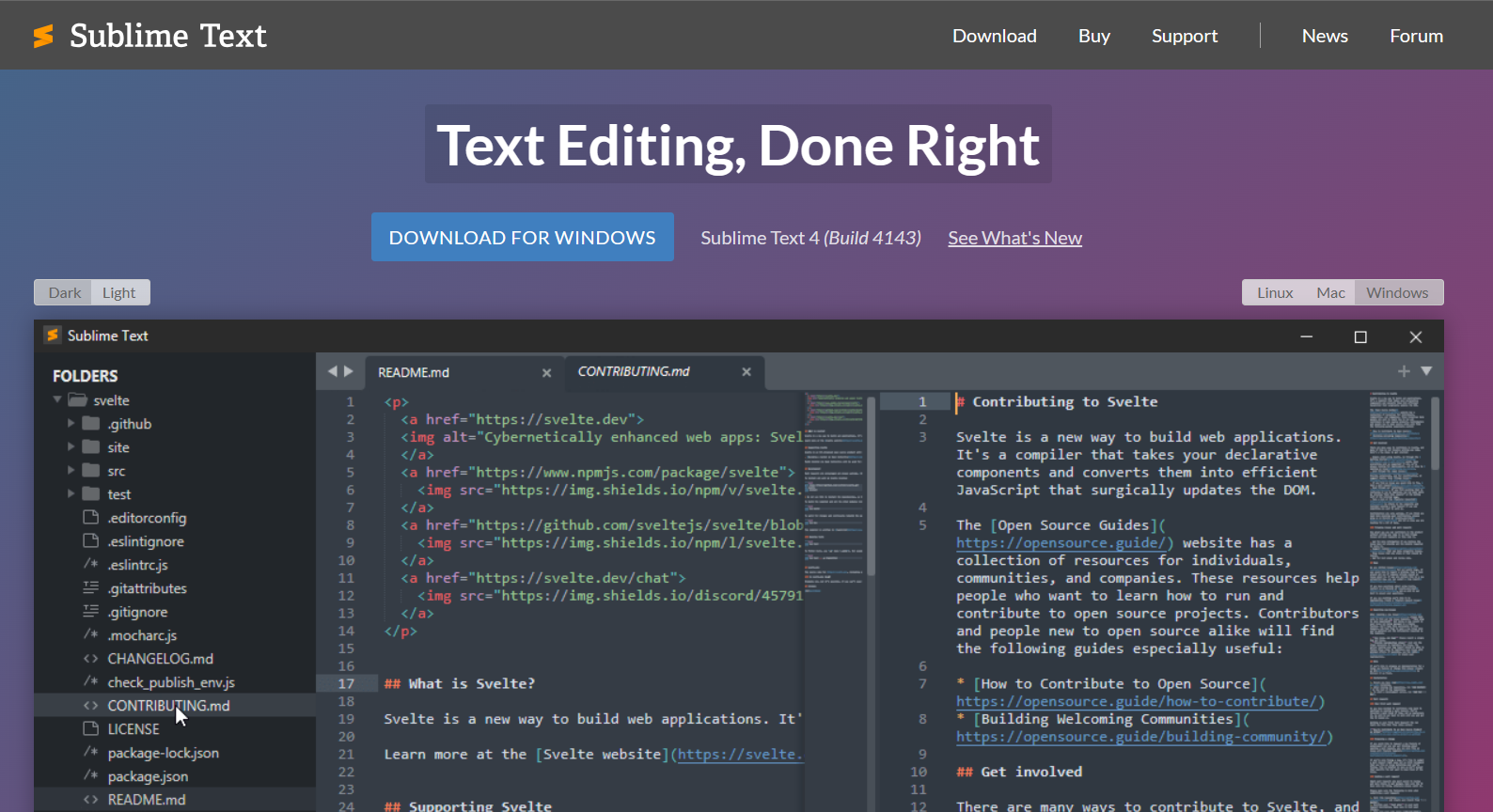Click the FOLDERS sidebar heading
This screenshot has height=812, width=1493.
tap(86, 376)
